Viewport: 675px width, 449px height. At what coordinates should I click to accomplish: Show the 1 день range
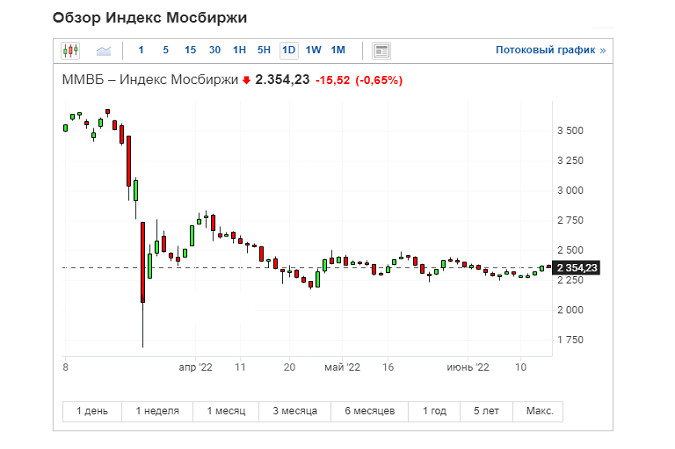click(92, 411)
